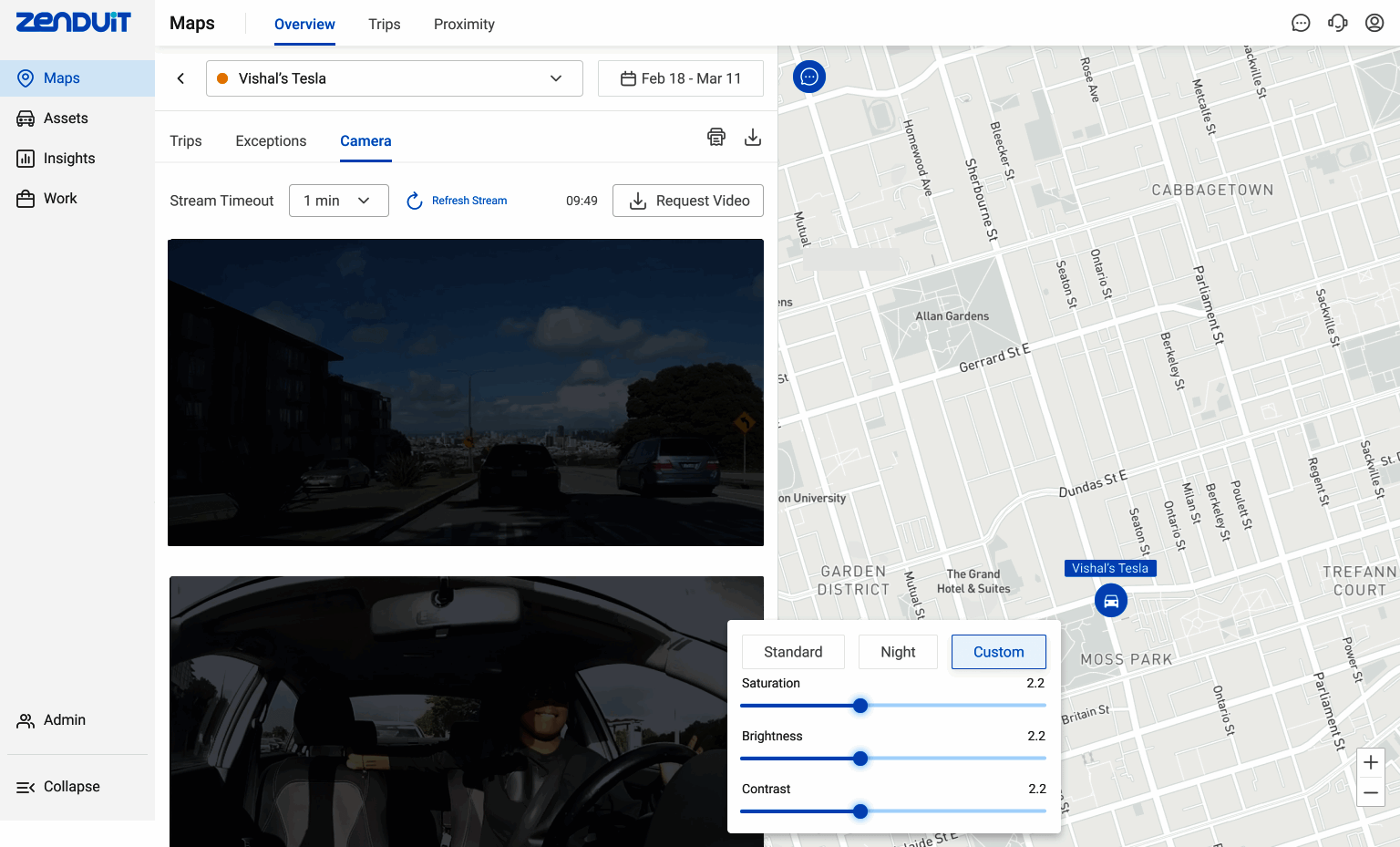
Task: Open the user account profile icon
Action: [1374, 24]
